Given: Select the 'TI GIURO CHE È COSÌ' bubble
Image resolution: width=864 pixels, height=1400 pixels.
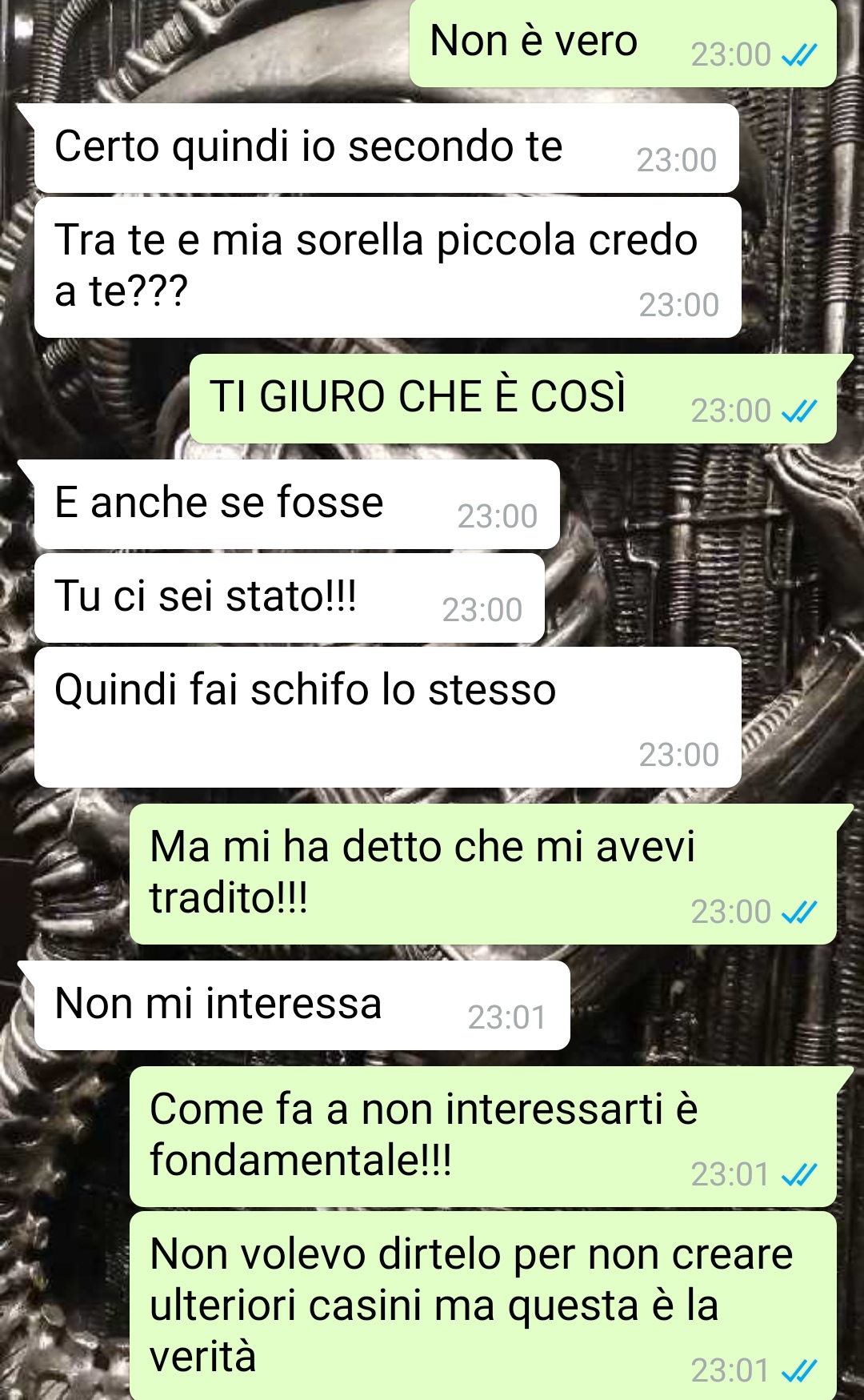Looking at the screenshot, I should 513,399.
